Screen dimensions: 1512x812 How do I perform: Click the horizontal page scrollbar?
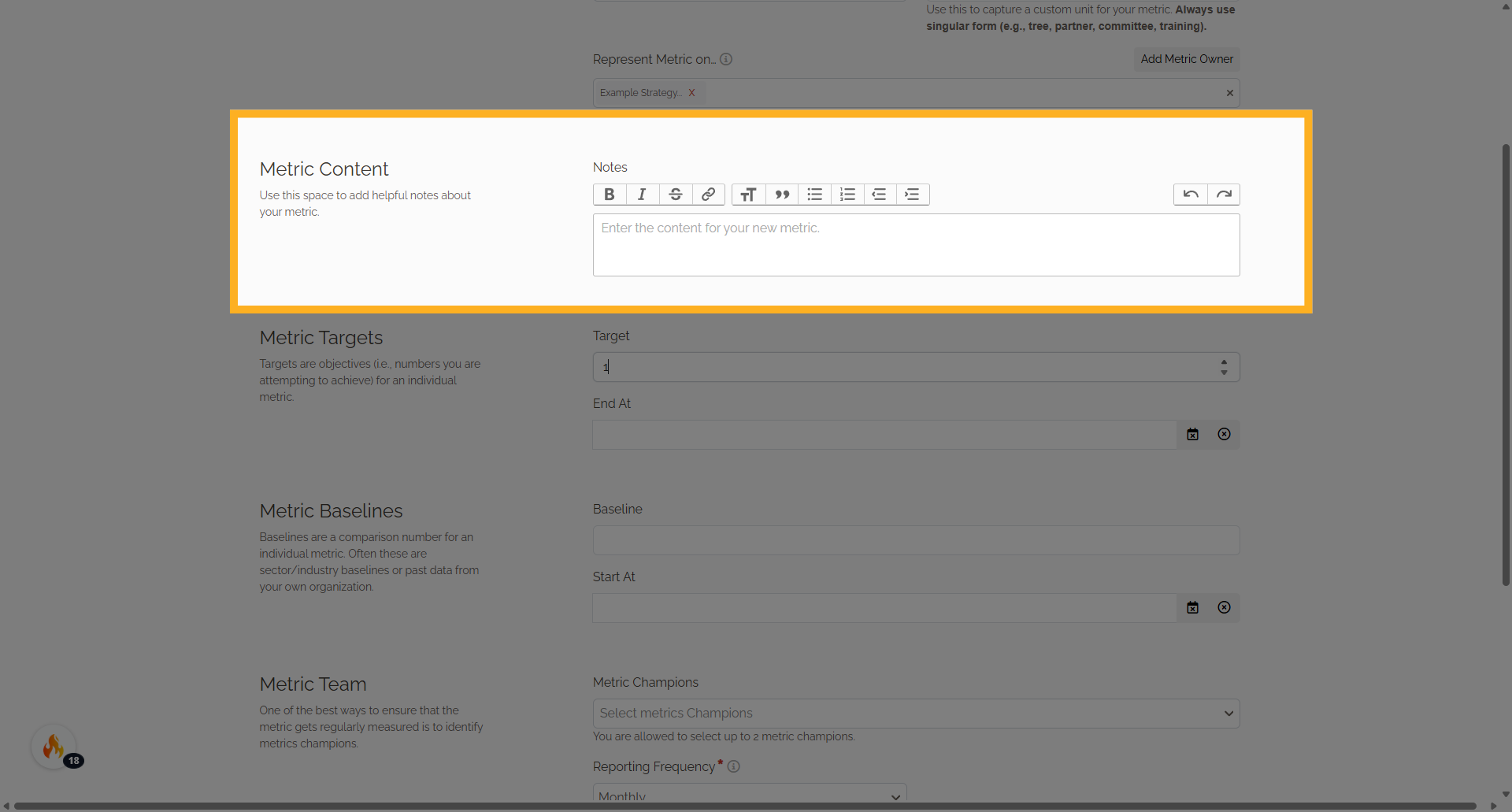(x=745, y=806)
